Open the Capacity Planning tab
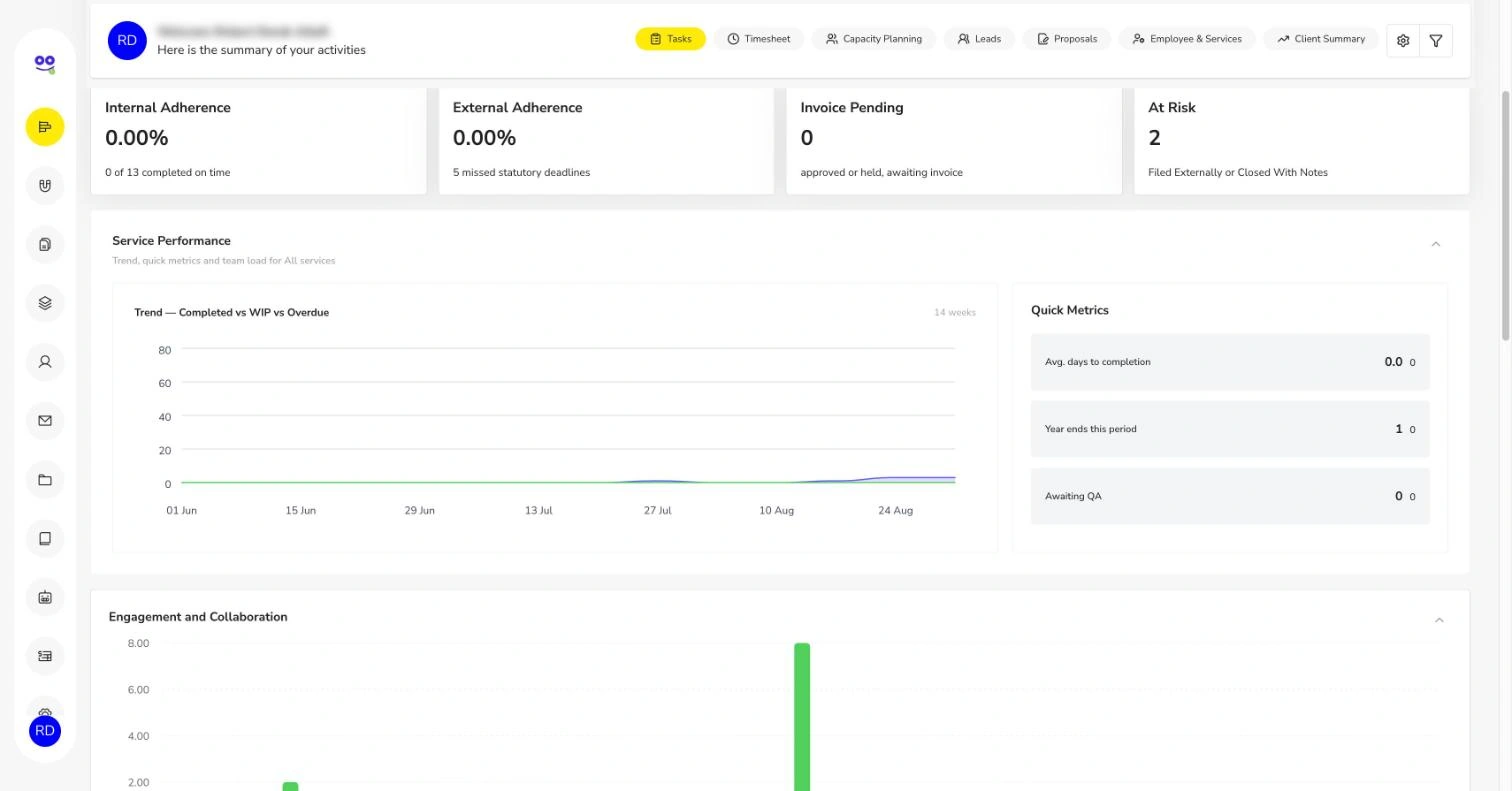This screenshot has height=791, width=1512. pyautogui.click(x=874, y=39)
